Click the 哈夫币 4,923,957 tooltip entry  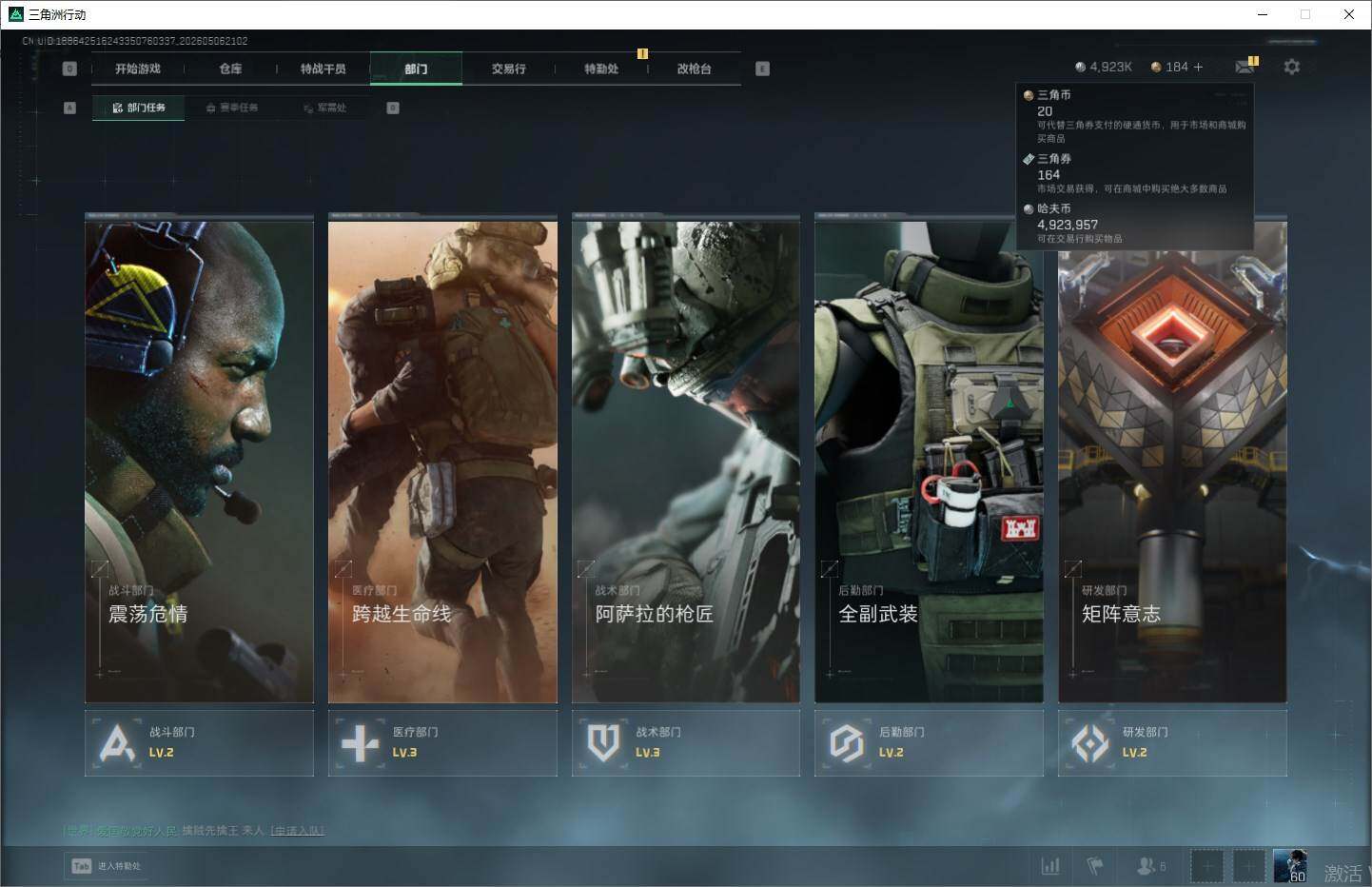tap(1137, 224)
